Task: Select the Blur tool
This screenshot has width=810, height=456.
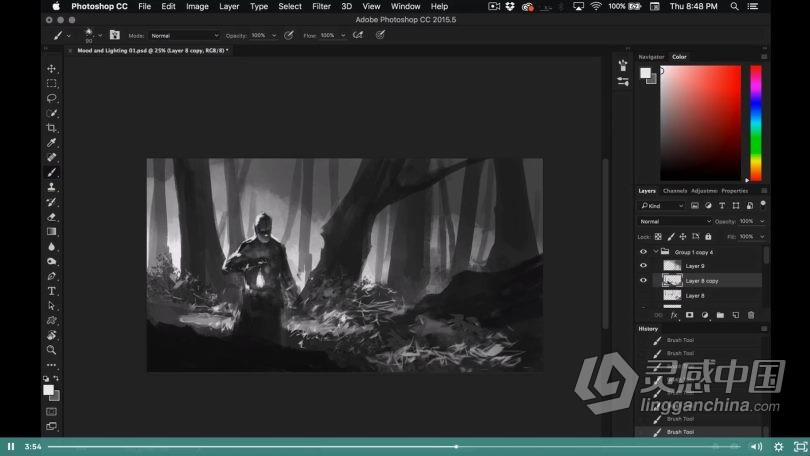Action: coord(51,246)
